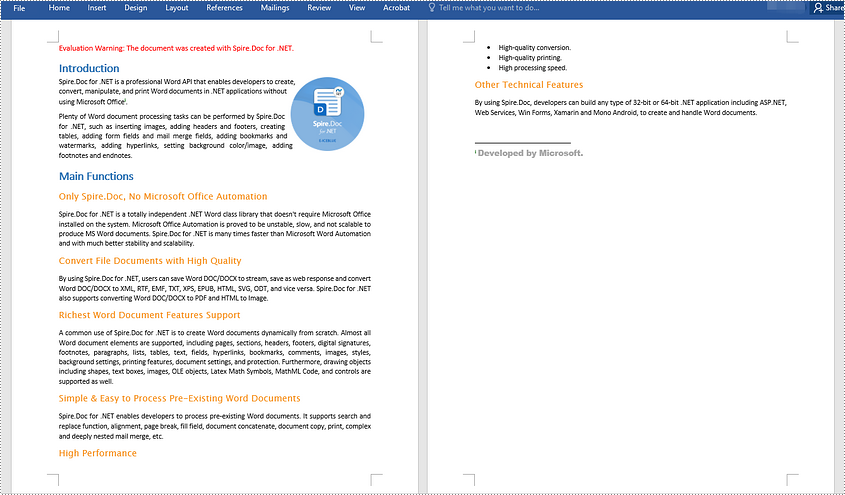This screenshot has width=845, height=495.
Task: Focus the 'Tell me what you want to do' box
Action: [489, 8]
